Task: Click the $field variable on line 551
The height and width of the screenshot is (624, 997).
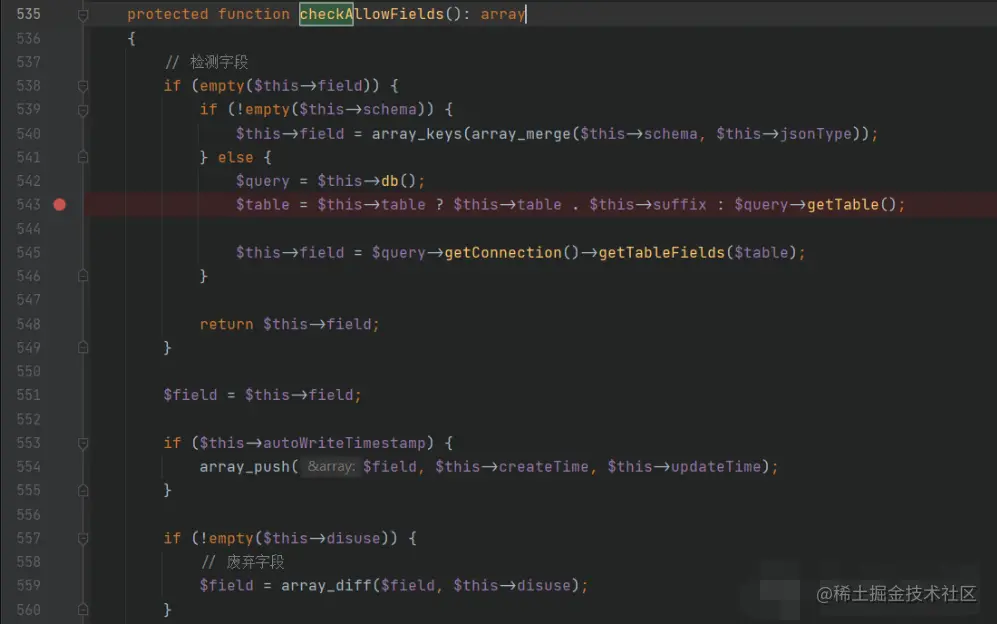Action: point(190,395)
